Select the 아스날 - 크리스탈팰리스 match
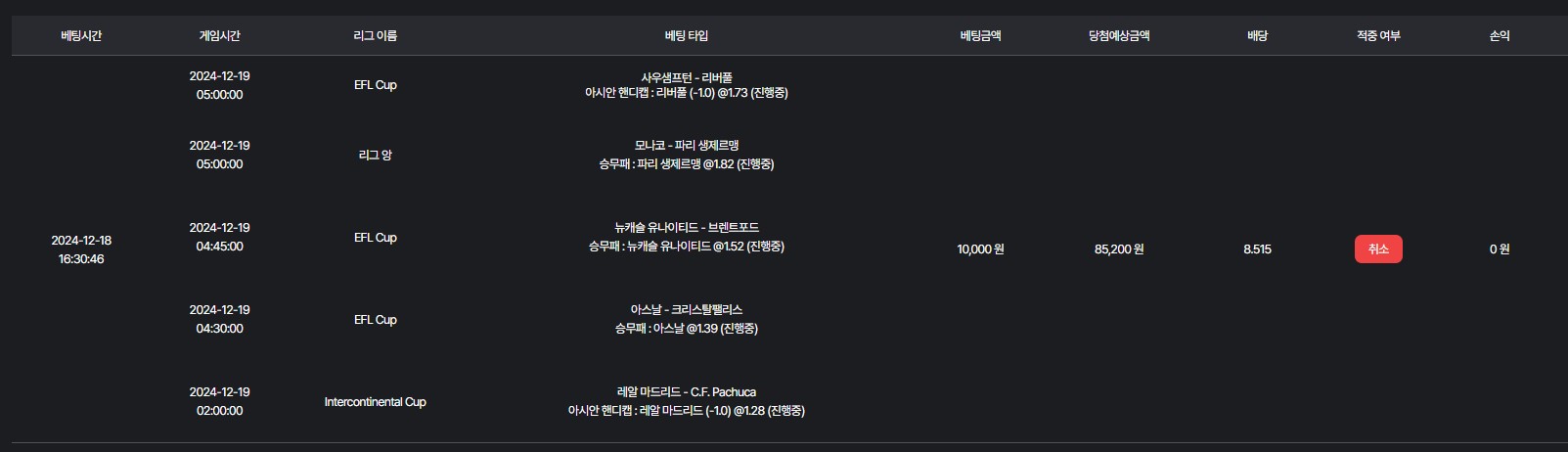This screenshot has width=1568, height=452. click(686, 310)
